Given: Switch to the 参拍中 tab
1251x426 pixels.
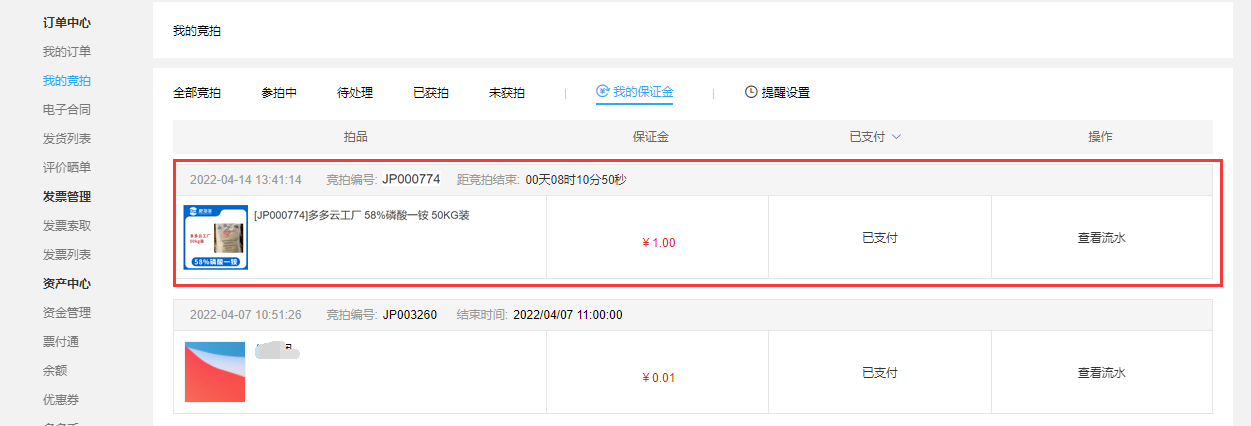Looking at the screenshot, I should 279,93.
